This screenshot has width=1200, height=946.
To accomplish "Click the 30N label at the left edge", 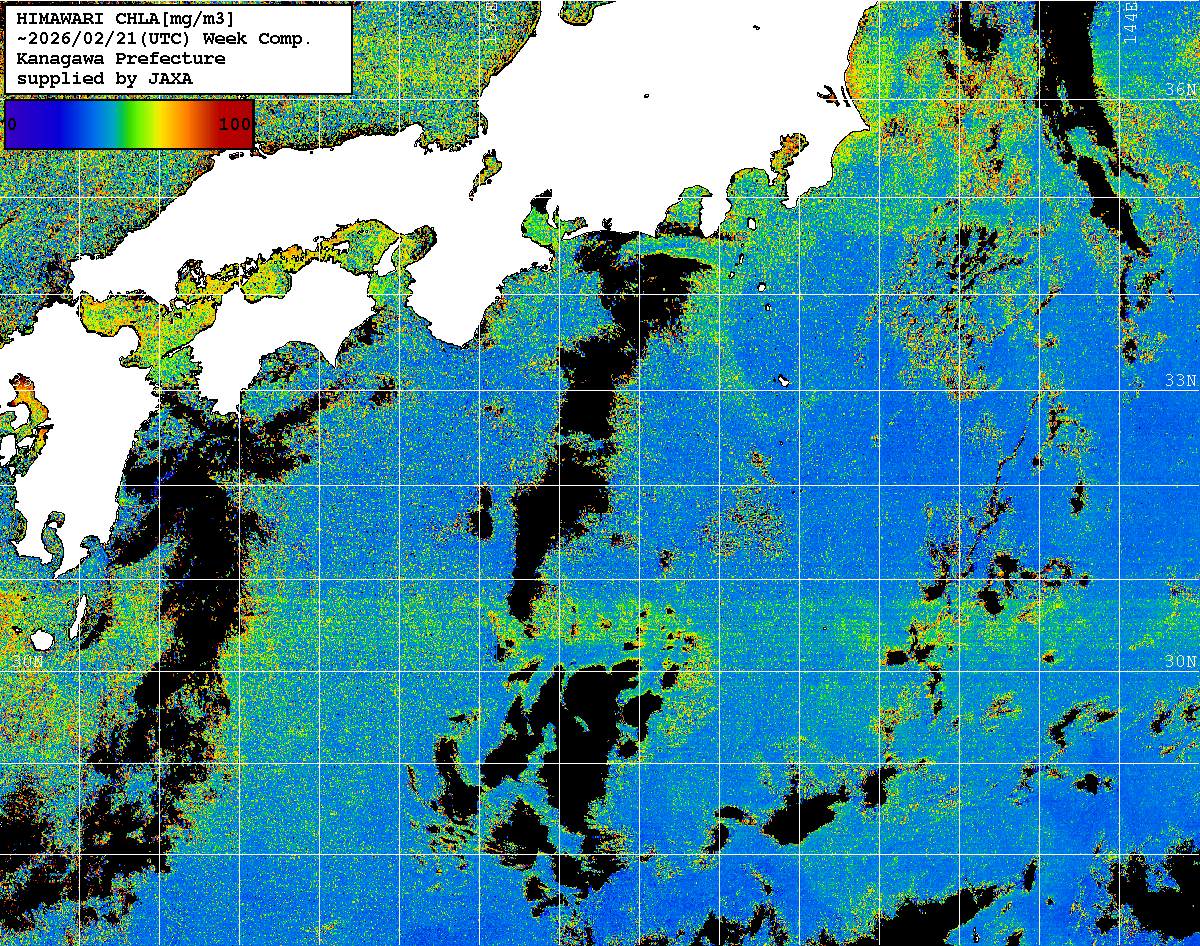I will [x=30, y=661].
